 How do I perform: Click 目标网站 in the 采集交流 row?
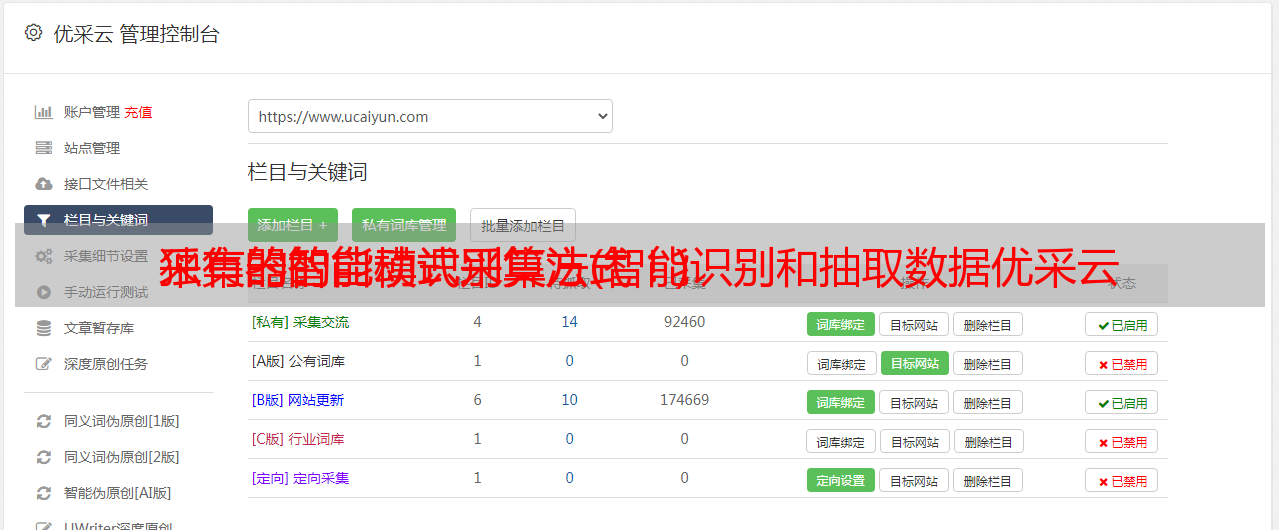coord(914,324)
